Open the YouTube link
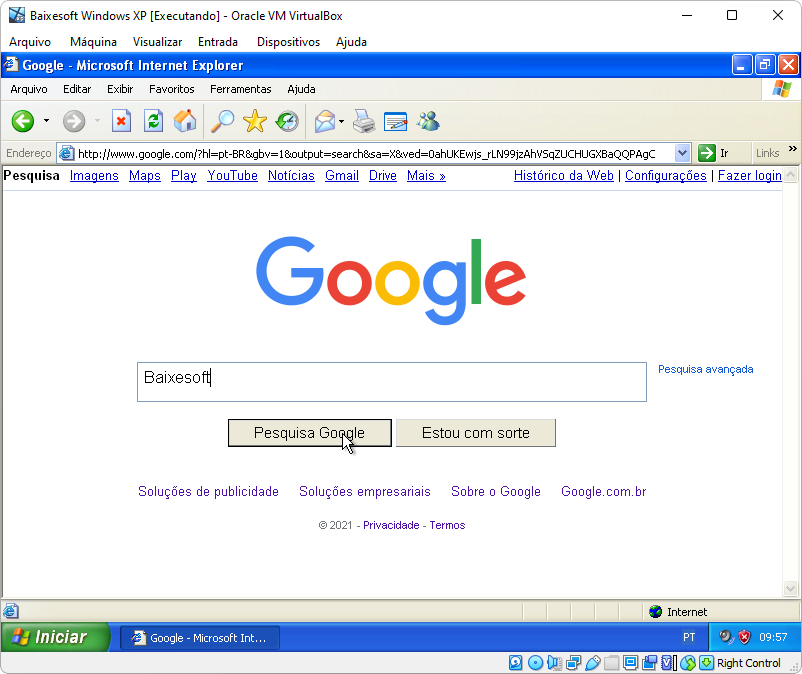 click(233, 175)
